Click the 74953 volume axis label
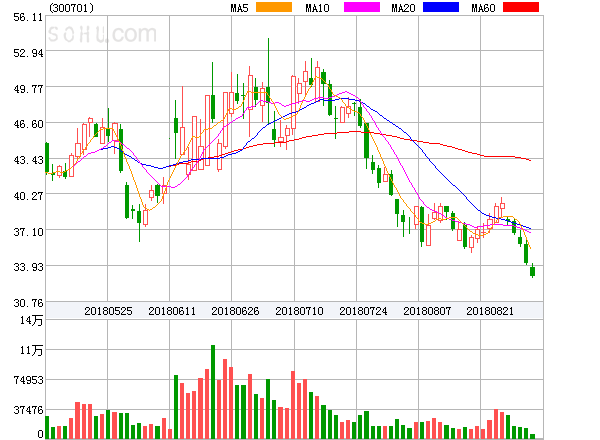The image size is (600, 440). [28, 380]
